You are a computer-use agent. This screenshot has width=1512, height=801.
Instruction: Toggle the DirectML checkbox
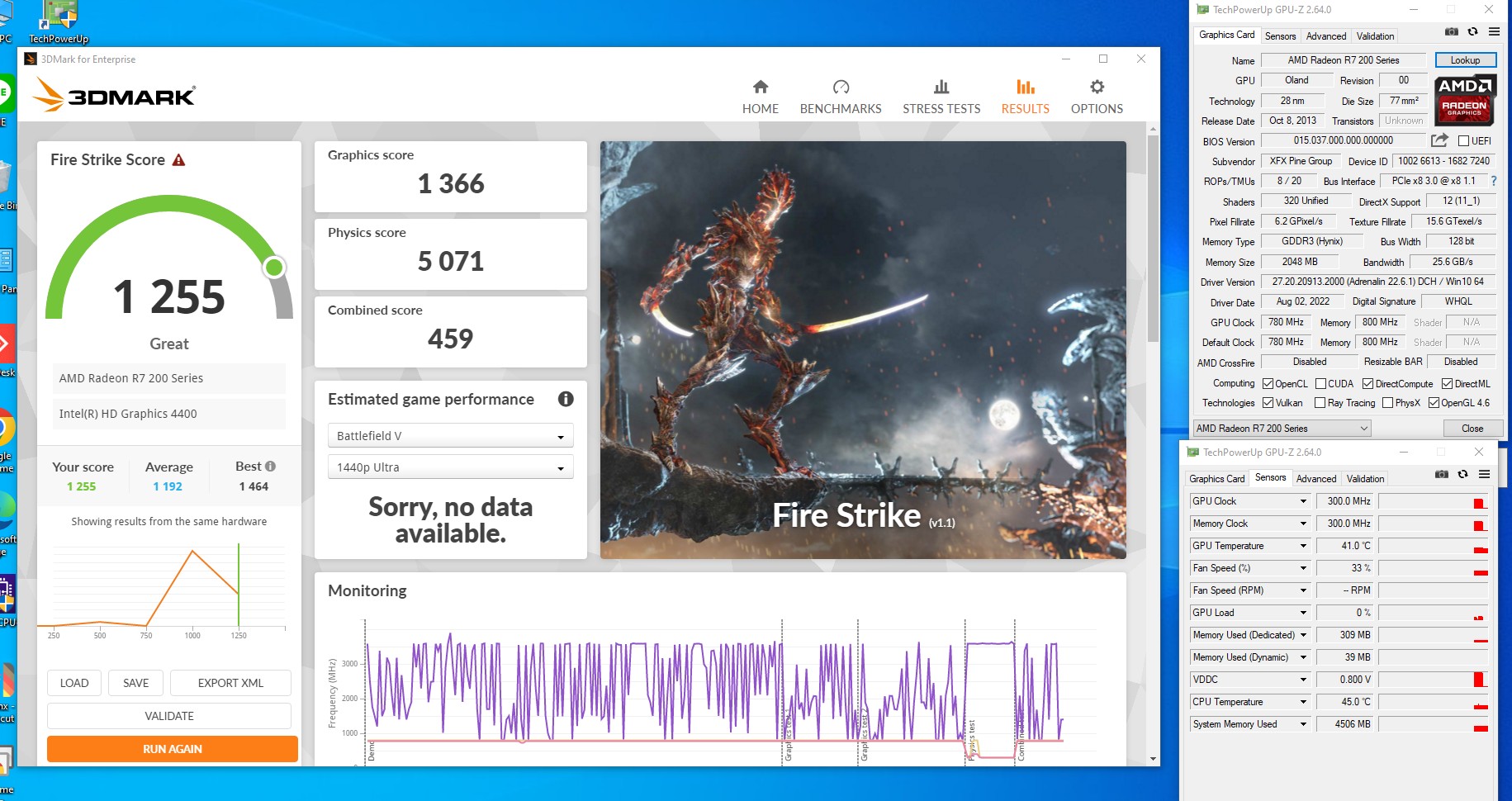(1447, 384)
